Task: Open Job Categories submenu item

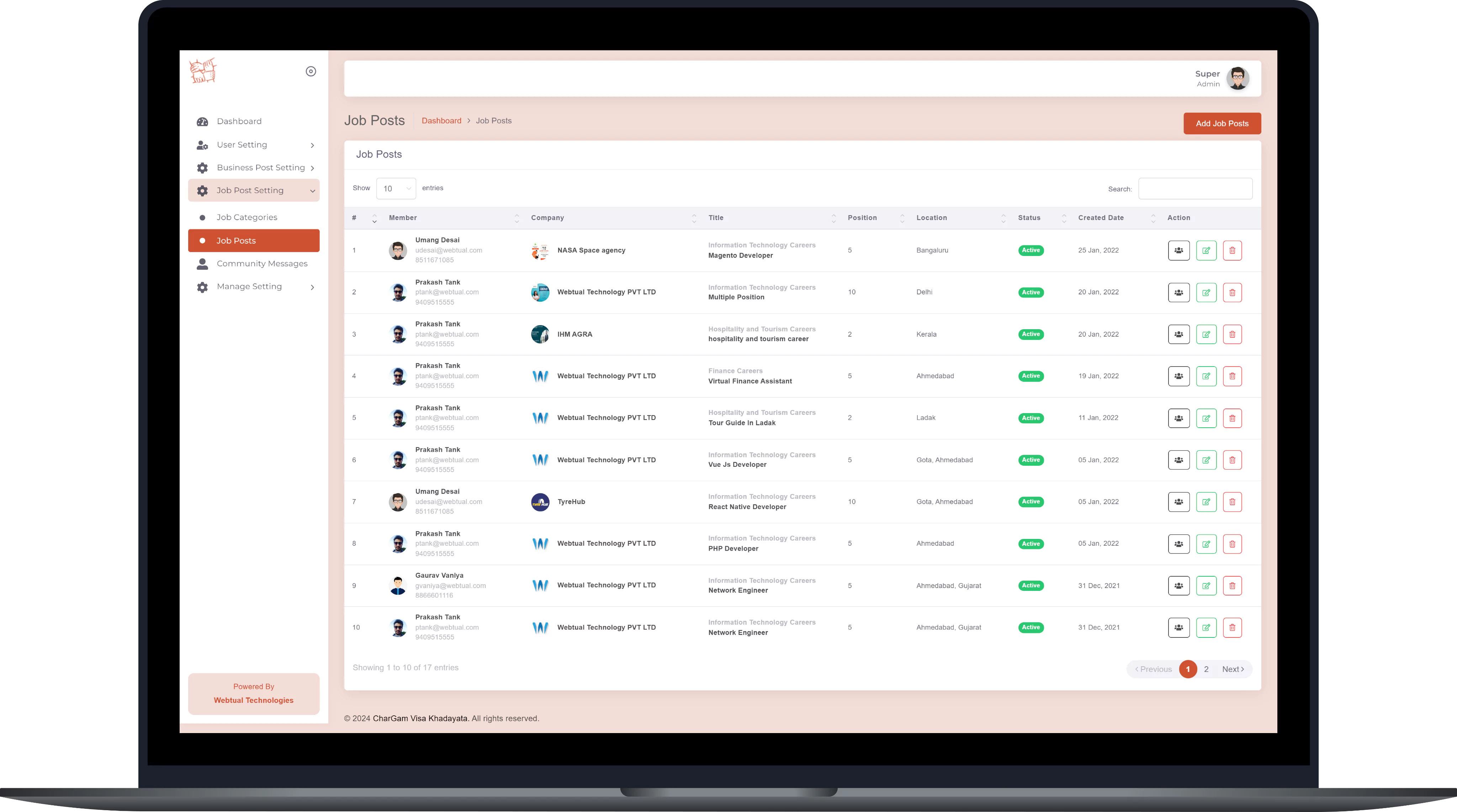Action: [x=253, y=217]
